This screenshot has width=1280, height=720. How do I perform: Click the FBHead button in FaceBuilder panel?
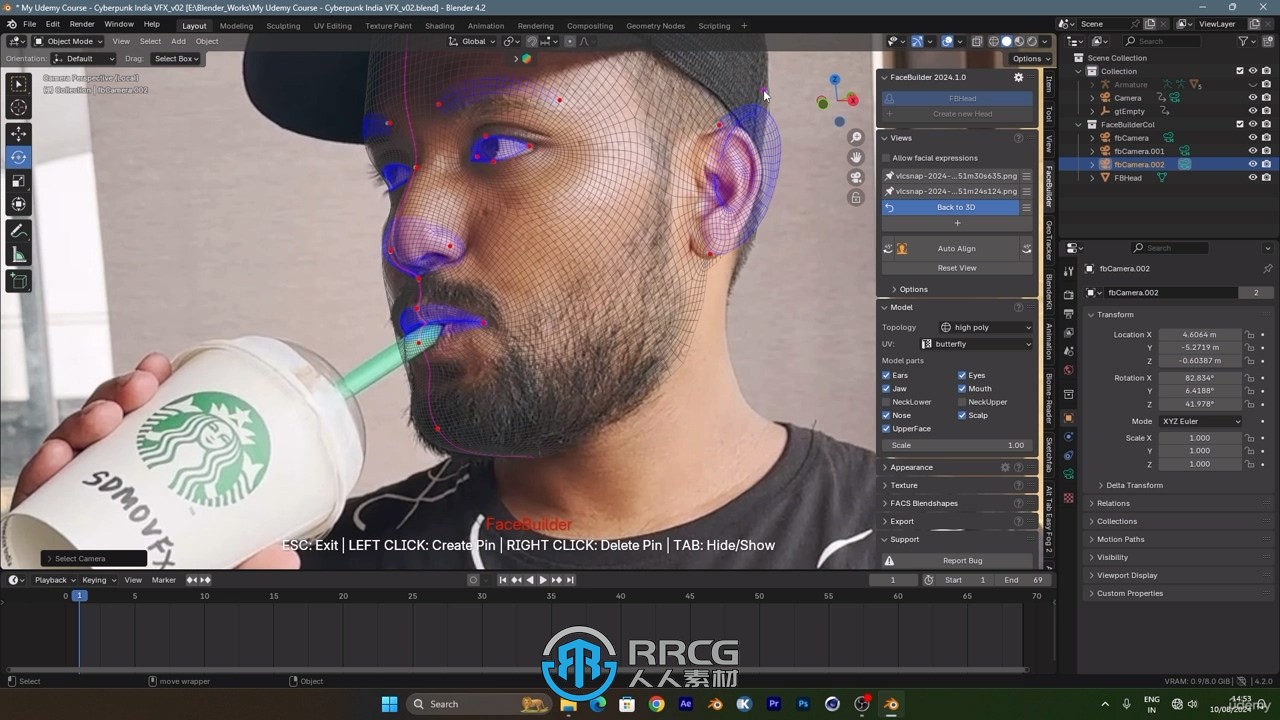coord(957,98)
